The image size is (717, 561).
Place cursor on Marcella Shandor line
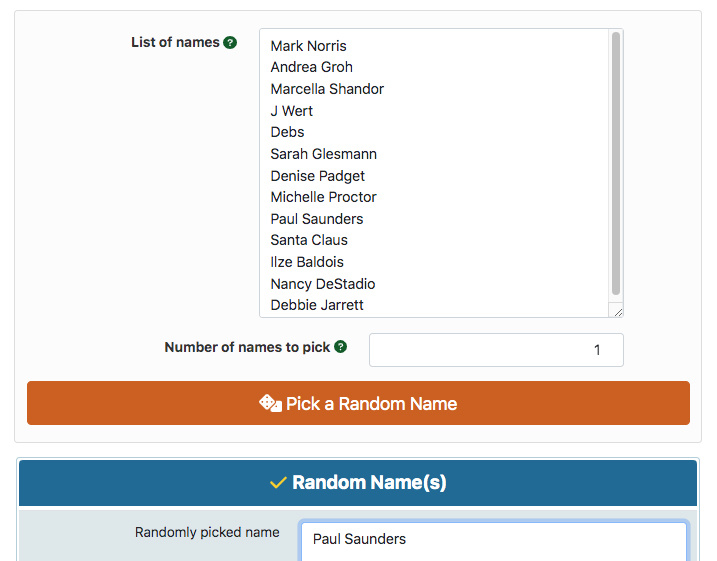327,89
